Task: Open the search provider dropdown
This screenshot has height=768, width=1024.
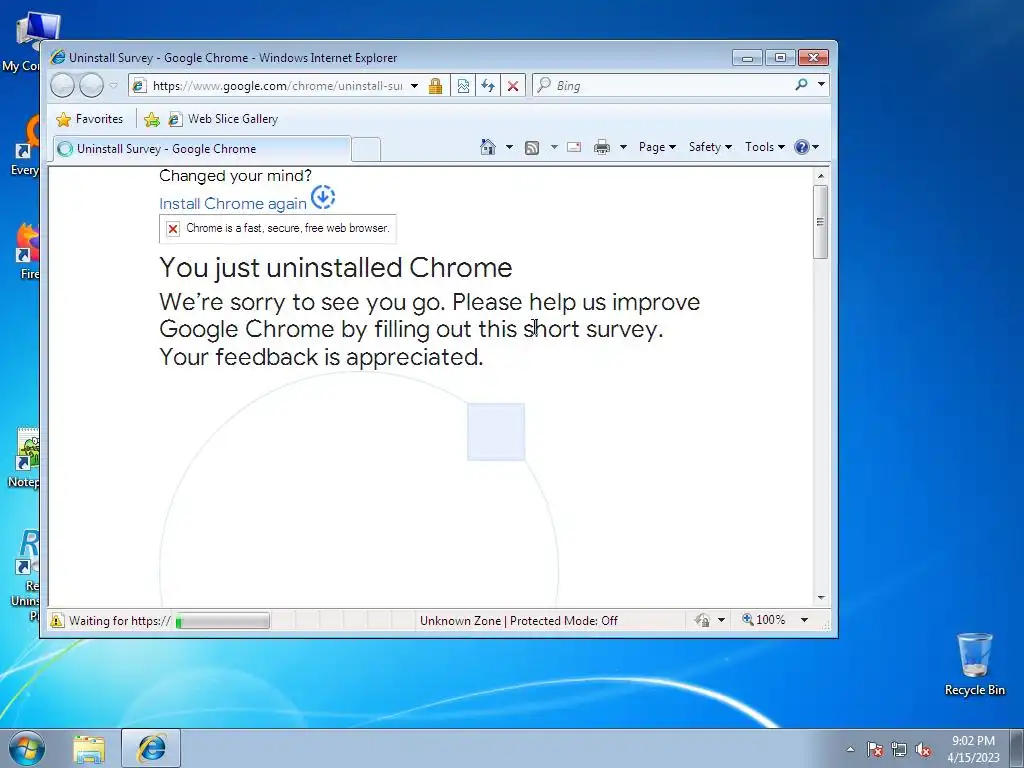Action: pos(821,84)
